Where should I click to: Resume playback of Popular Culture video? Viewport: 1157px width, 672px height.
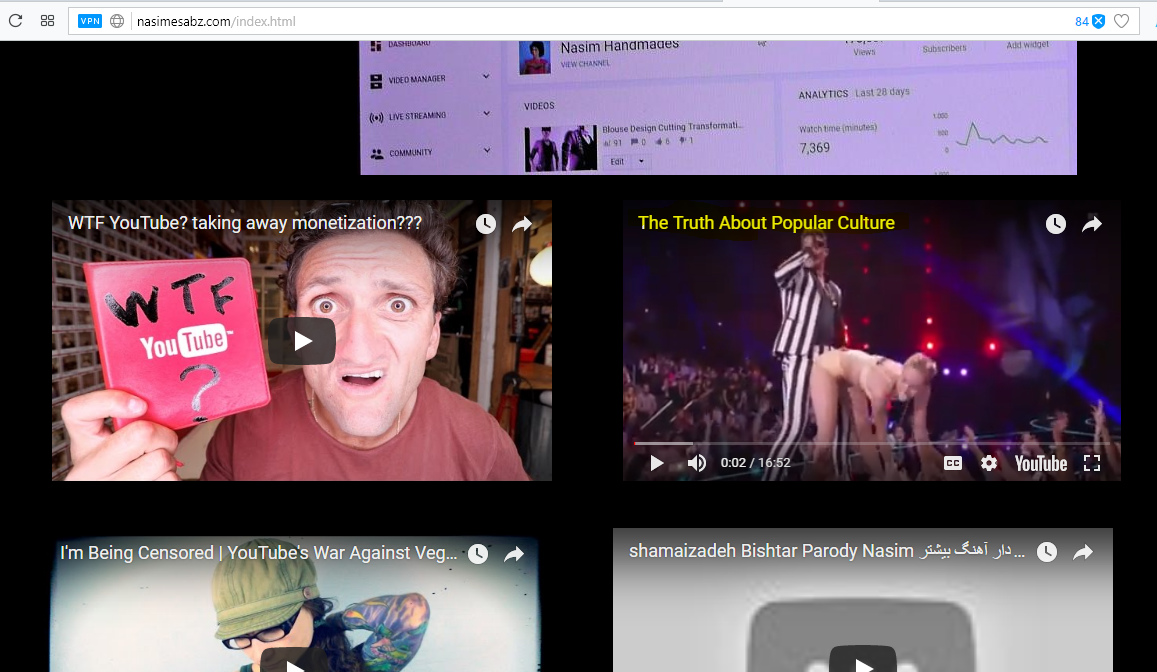coord(657,463)
